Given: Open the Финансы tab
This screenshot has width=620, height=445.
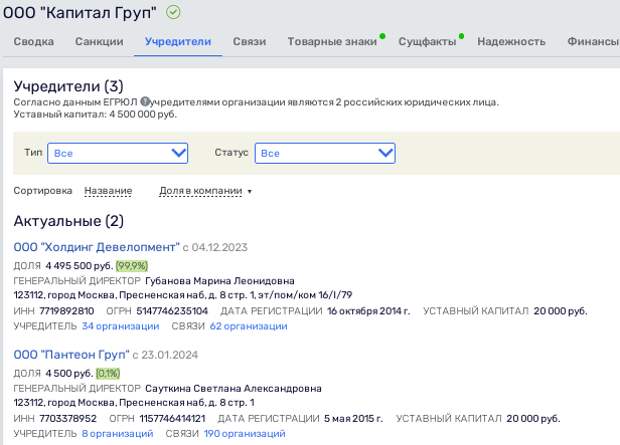Looking at the screenshot, I should click(x=593, y=42).
